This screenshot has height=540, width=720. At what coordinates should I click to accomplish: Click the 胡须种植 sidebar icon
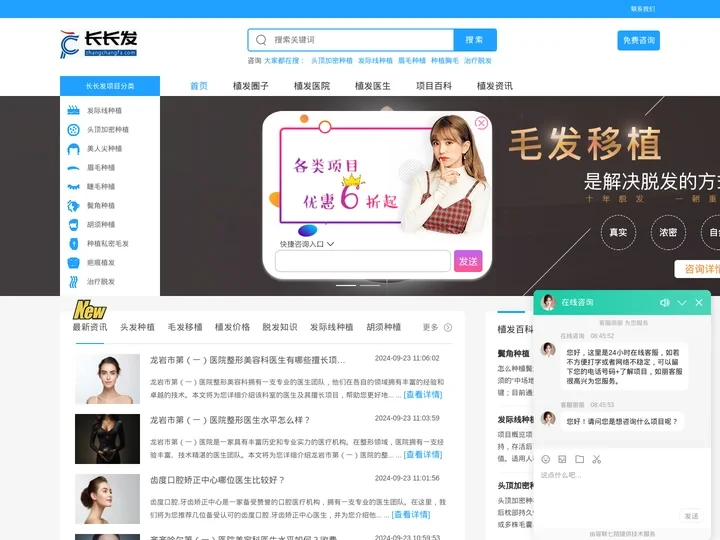coord(73,225)
